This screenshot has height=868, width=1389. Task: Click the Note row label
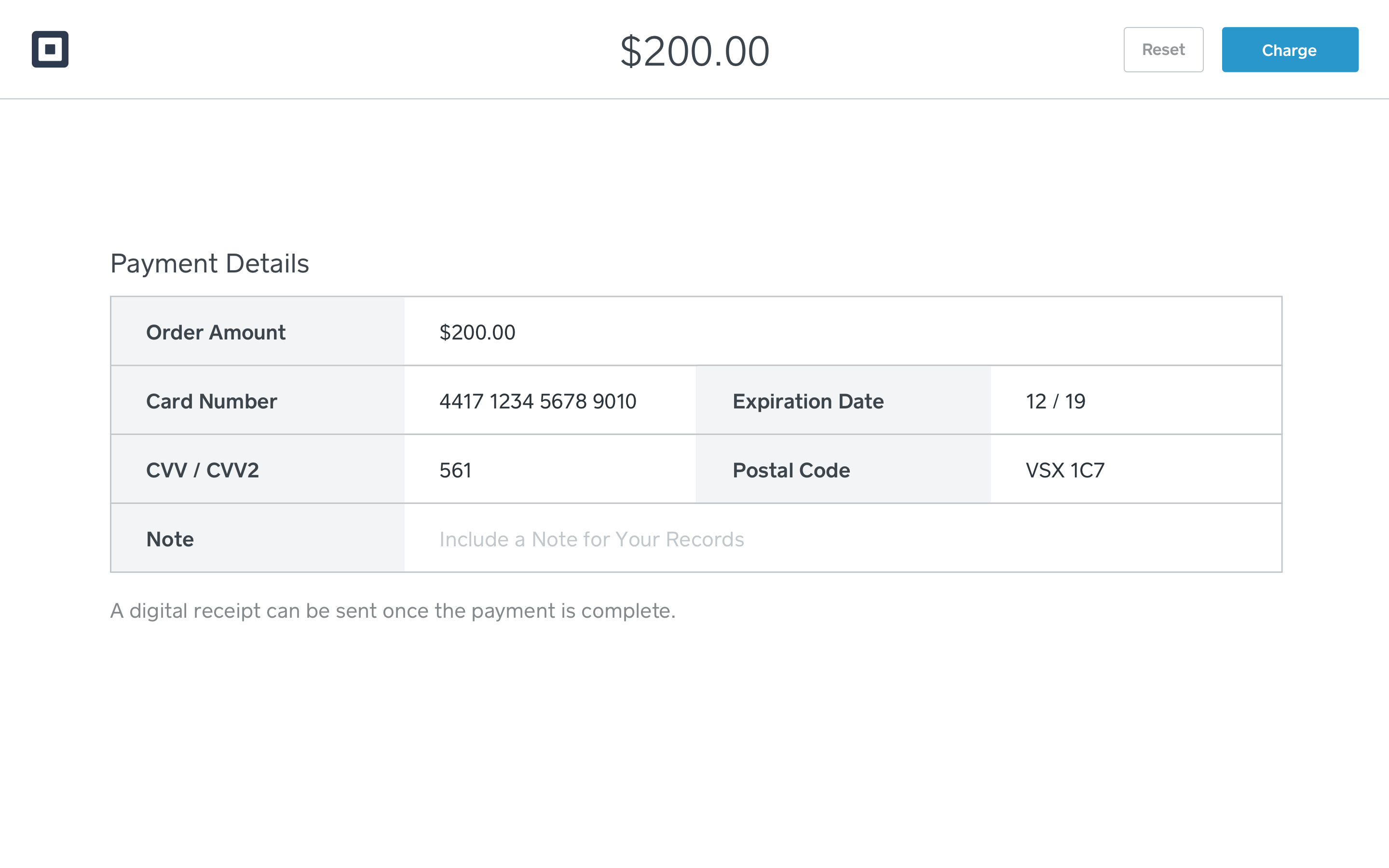170,539
